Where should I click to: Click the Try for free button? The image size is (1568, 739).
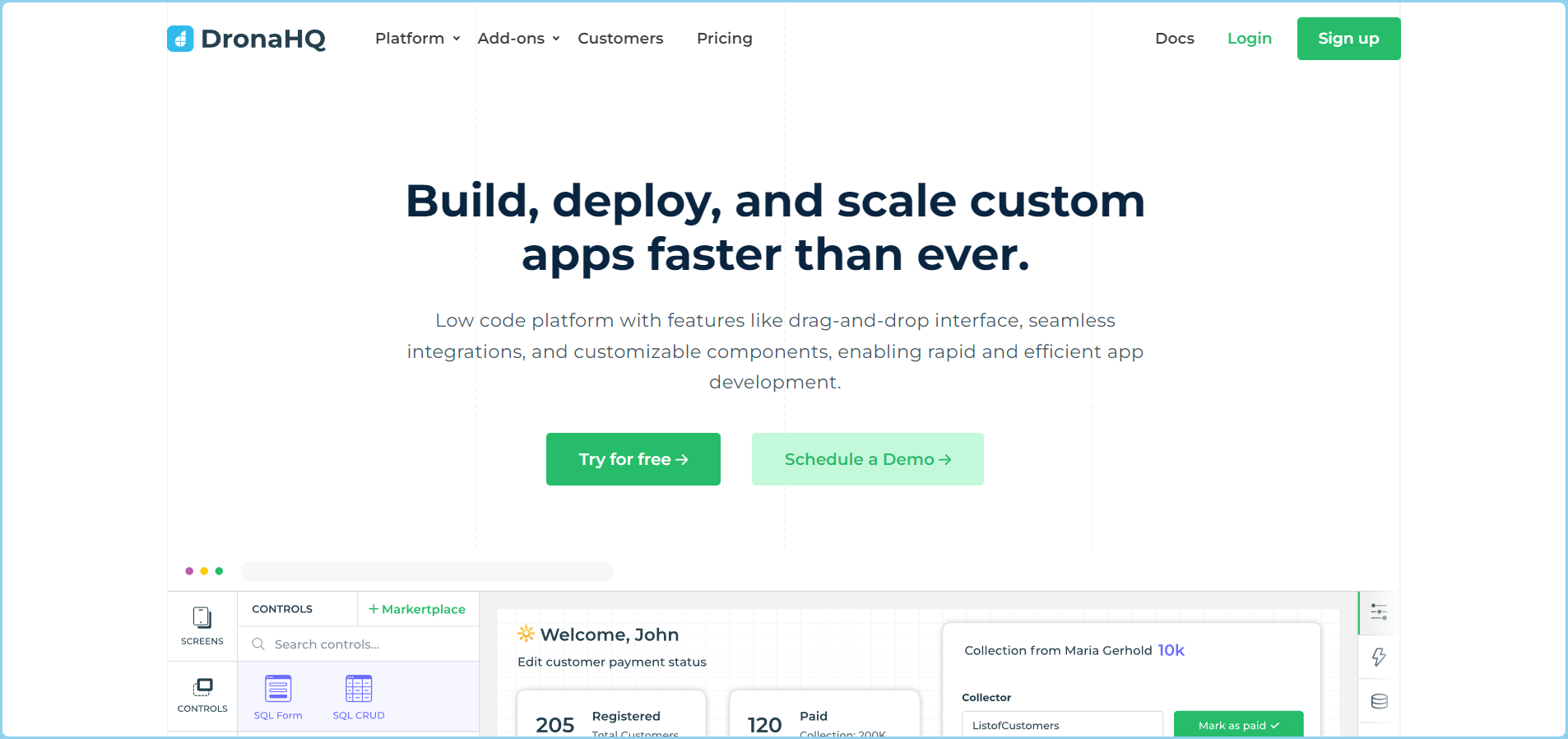(633, 459)
